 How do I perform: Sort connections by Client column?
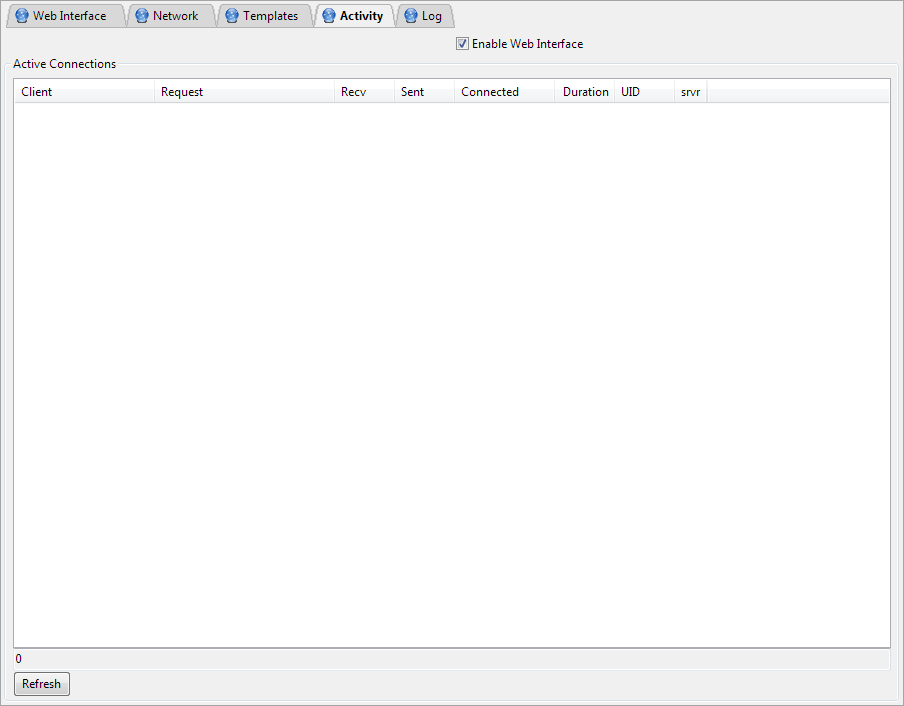coord(84,92)
